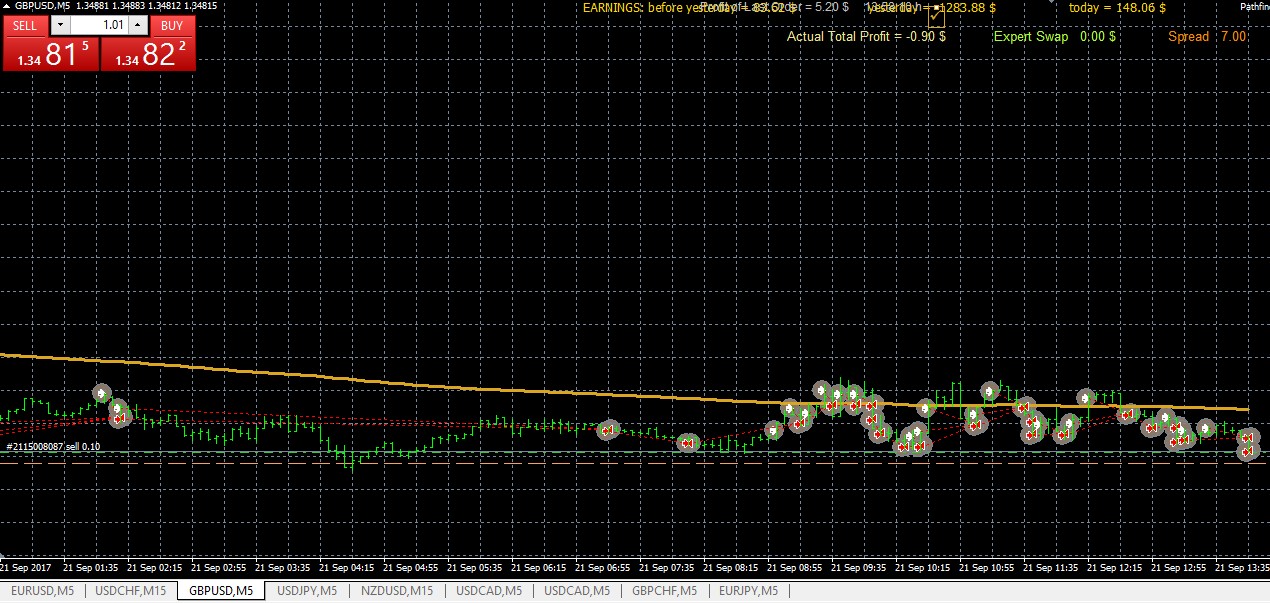
Task: Increase trade volume with the up arrow
Action: point(138,25)
